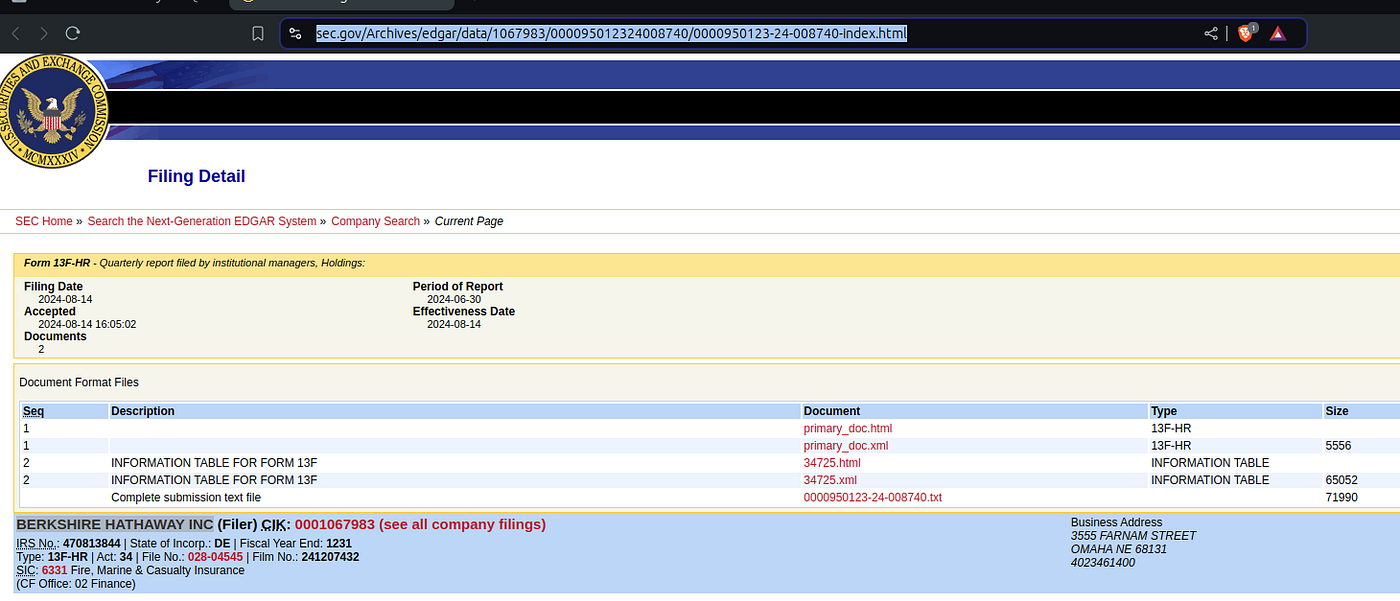Screen dimensions: 1400x601
Task: Open primary_doc.xml document
Action: (845, 445)
